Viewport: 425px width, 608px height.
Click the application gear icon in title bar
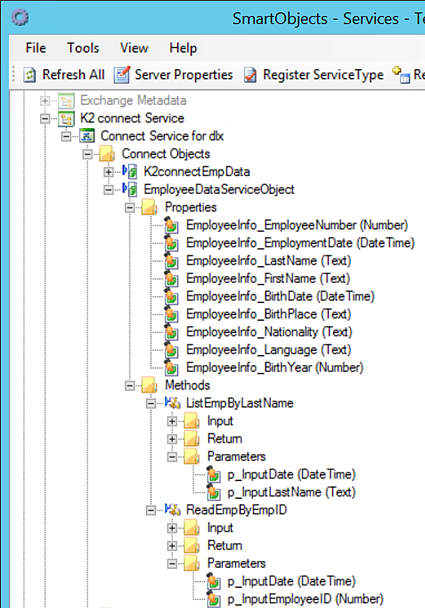point(20,17)
